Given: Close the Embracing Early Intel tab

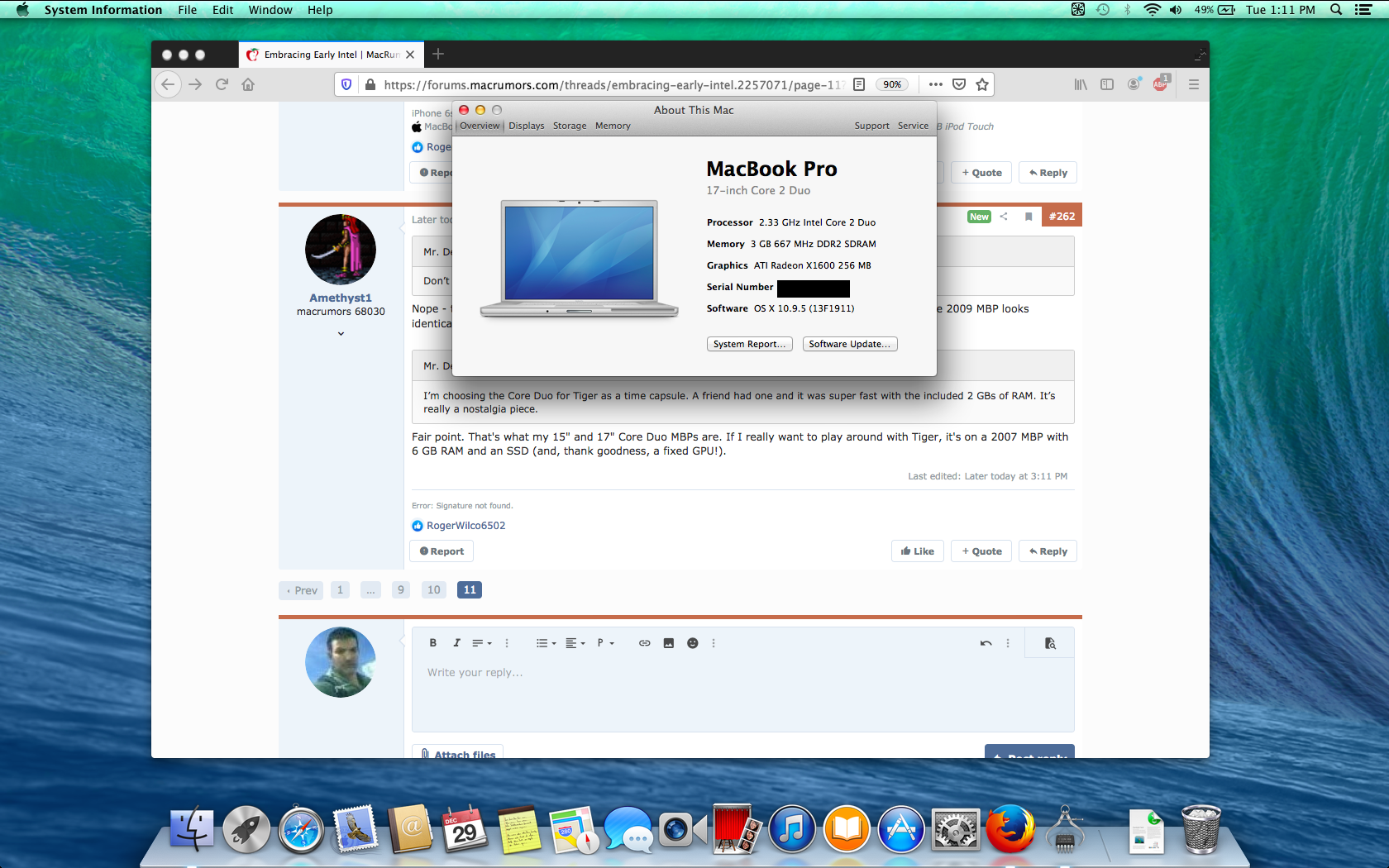Looking at the screenshot, I should pos(410,55).
